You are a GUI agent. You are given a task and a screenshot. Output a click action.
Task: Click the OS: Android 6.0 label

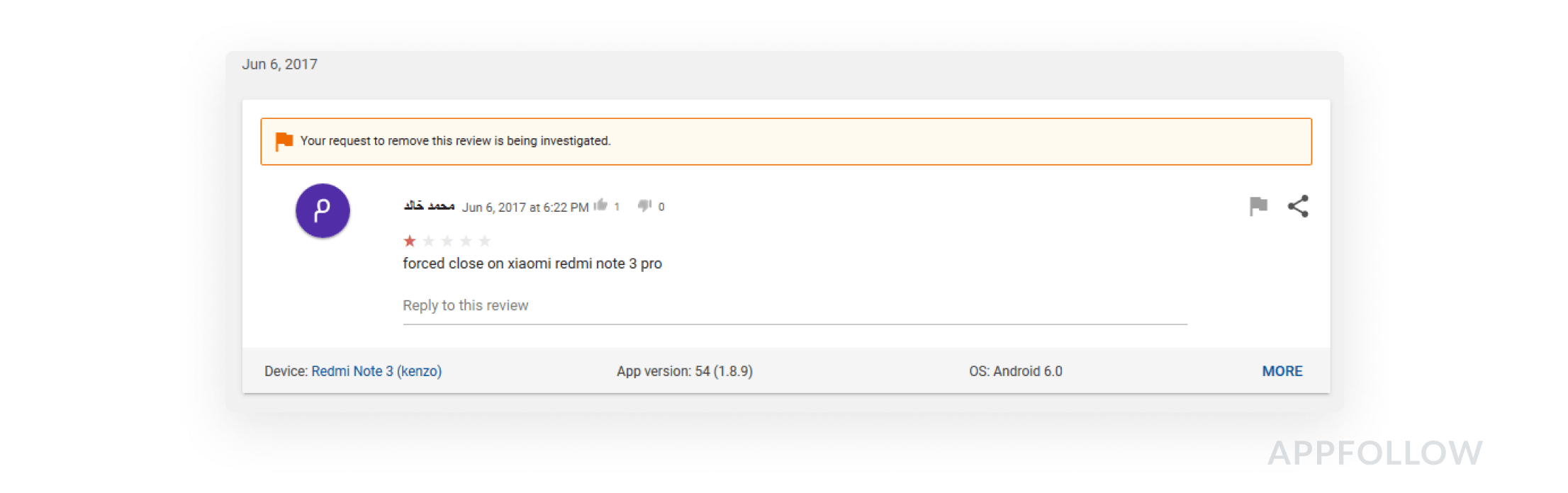[x=1015, y=371]
